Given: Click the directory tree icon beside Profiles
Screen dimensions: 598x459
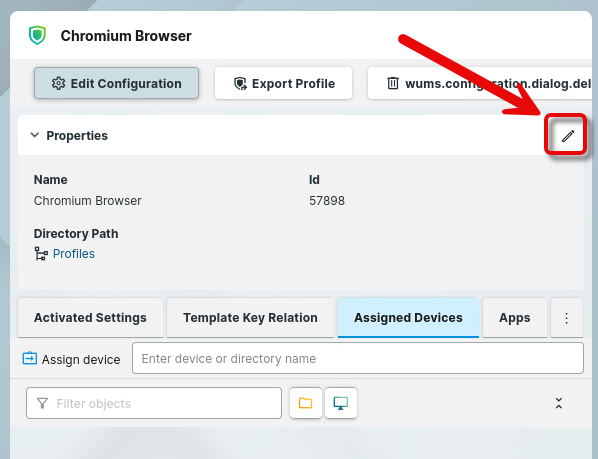Looking at the screenshot, I should (x=41, y=254).
